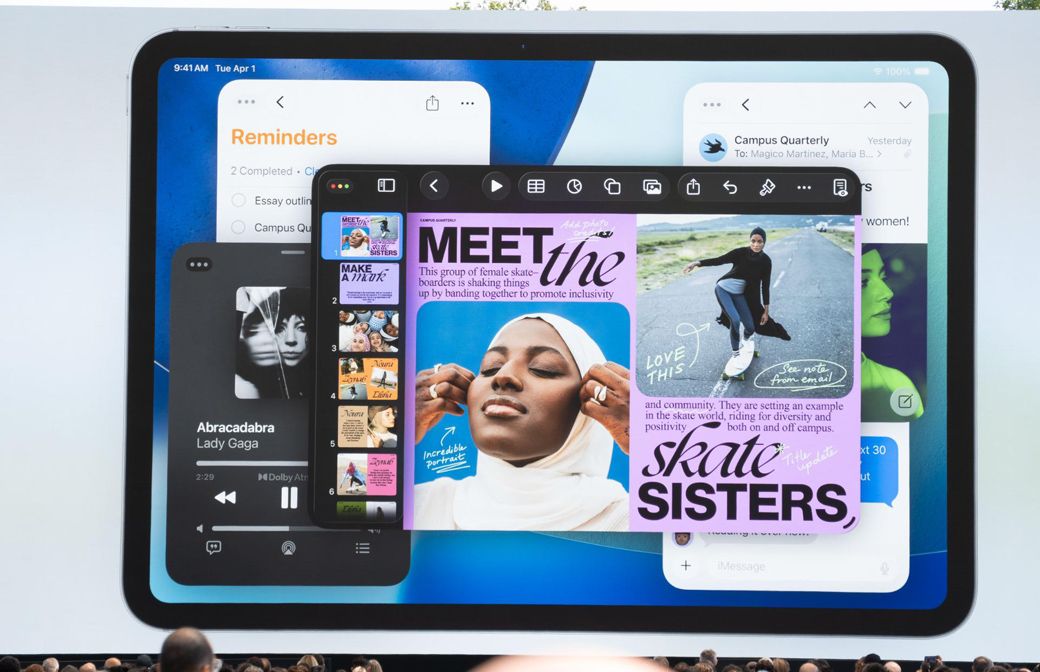The width and height of the screenshot is (1040, 672).
Task: Click the Campus Quarterly sender name
Action: click(781, 140)
